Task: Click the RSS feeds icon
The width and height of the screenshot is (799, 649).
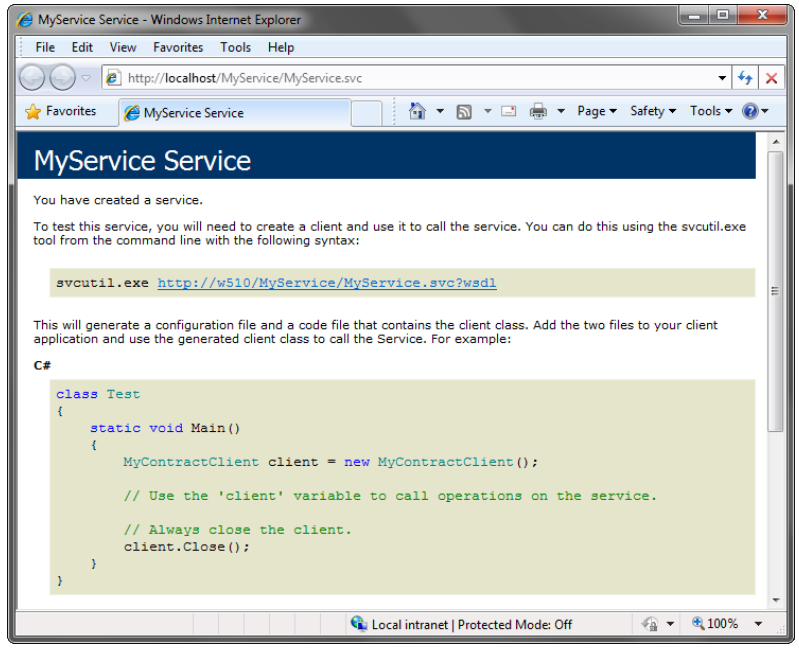Action: click(x=464, y=111)
